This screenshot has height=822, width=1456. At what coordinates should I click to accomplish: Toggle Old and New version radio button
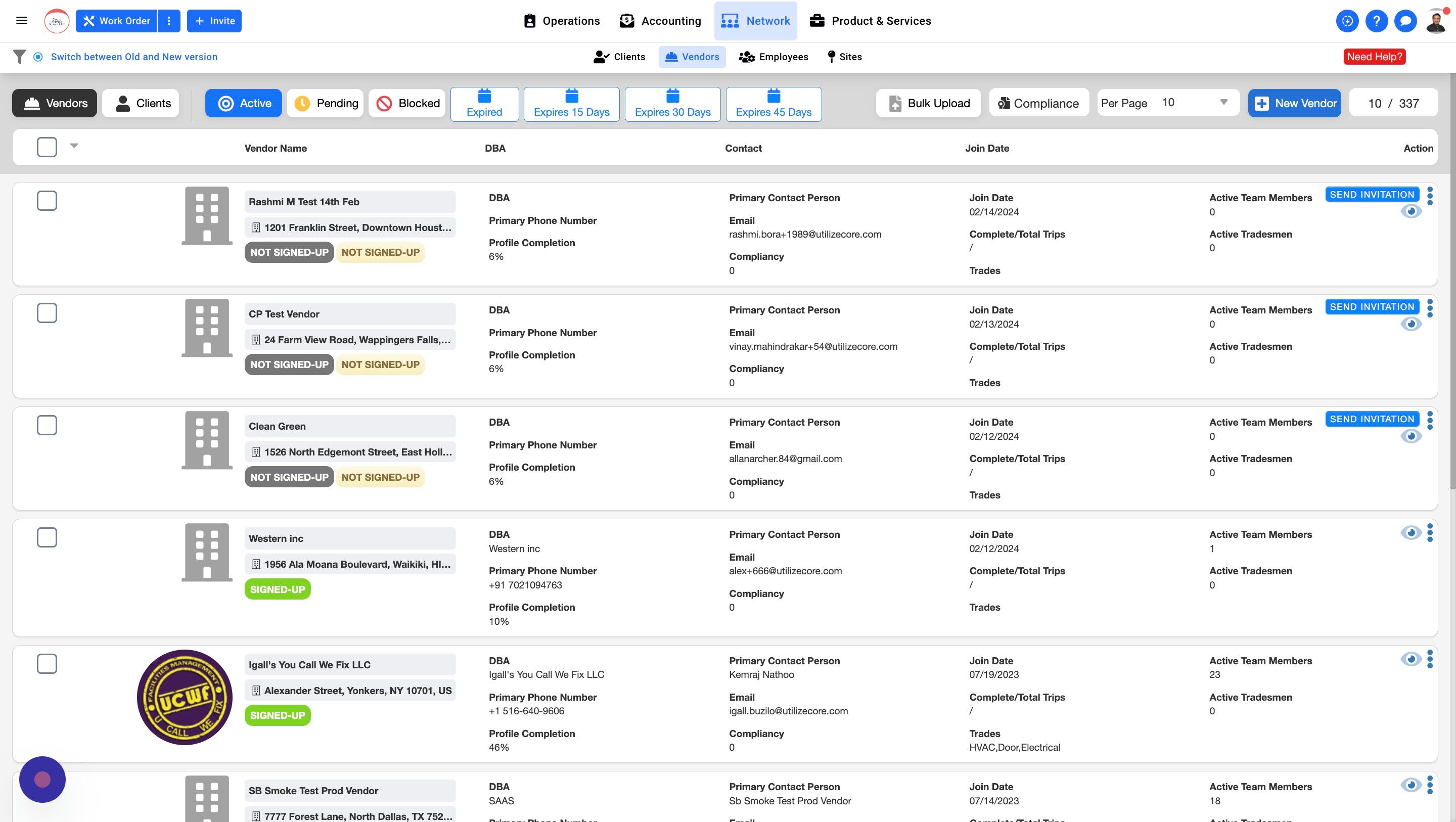(x=38, y=57)
